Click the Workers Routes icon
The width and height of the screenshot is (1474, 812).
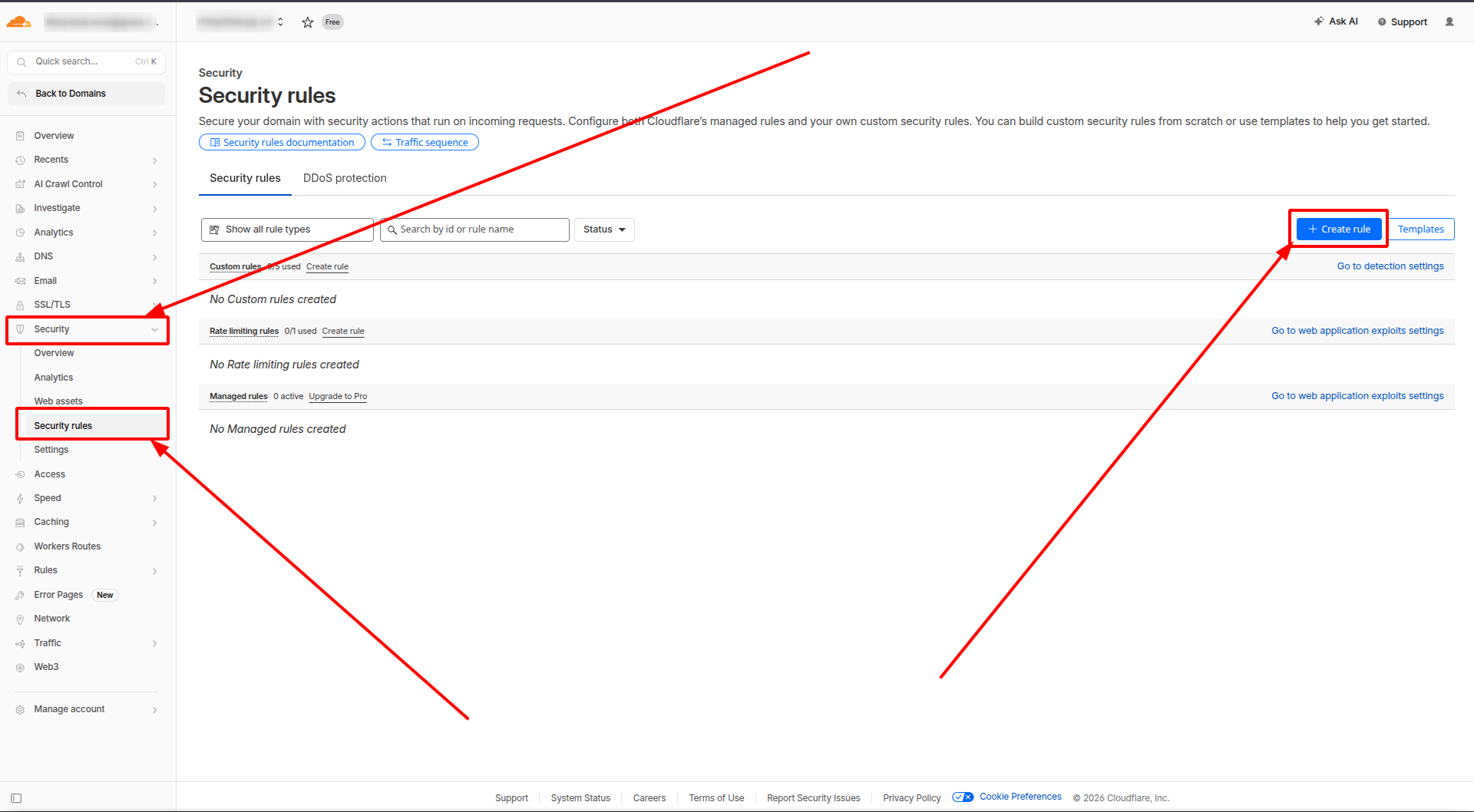coord(20,546)
